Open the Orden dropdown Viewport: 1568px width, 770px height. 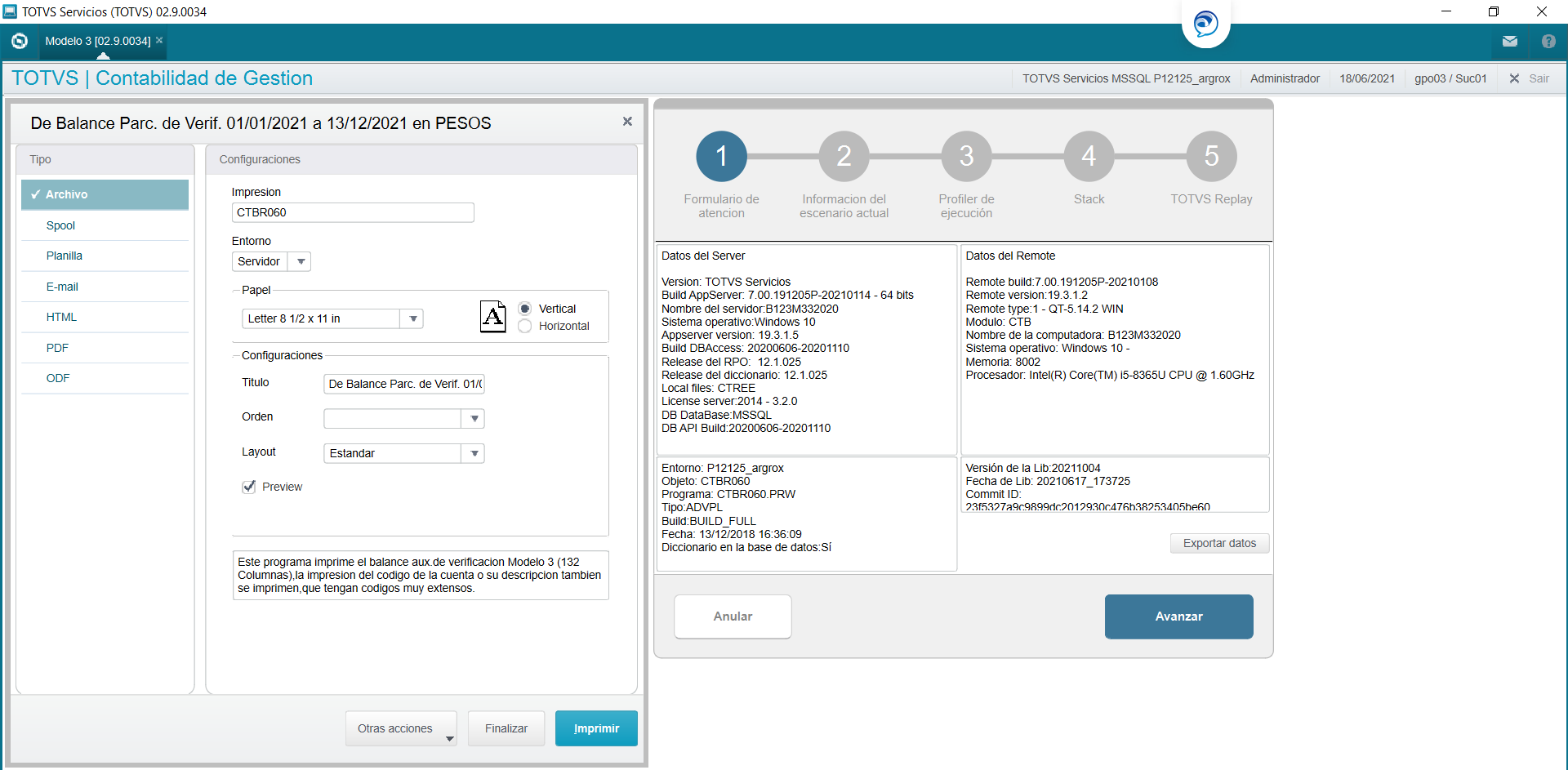click(x=474, y=419)
